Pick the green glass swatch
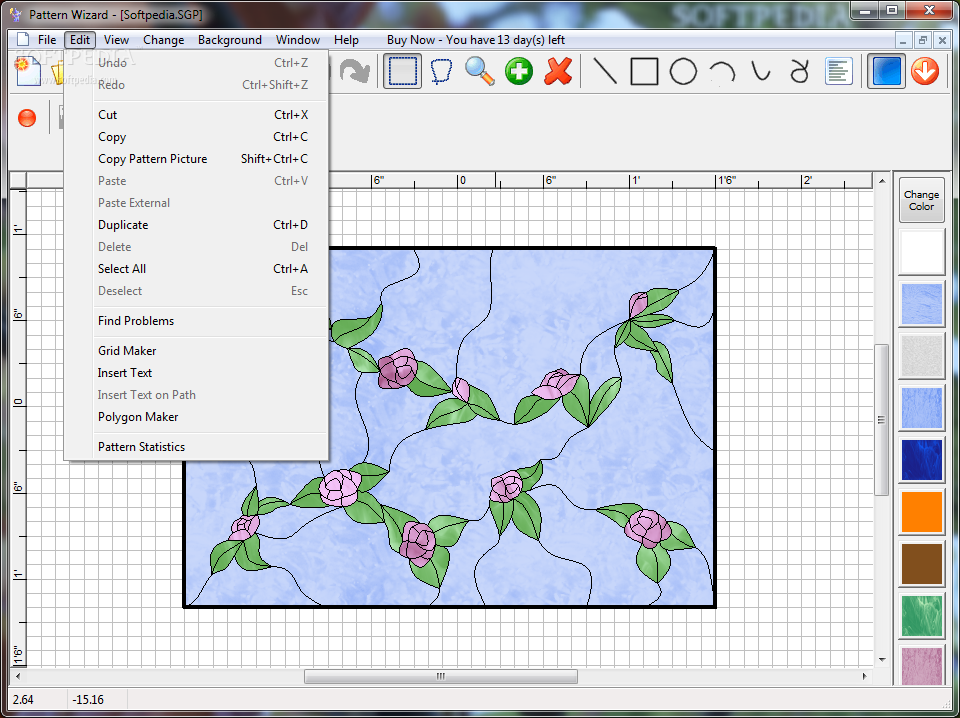960x718 pixels. pyautogui.click(x=921, y=616)
